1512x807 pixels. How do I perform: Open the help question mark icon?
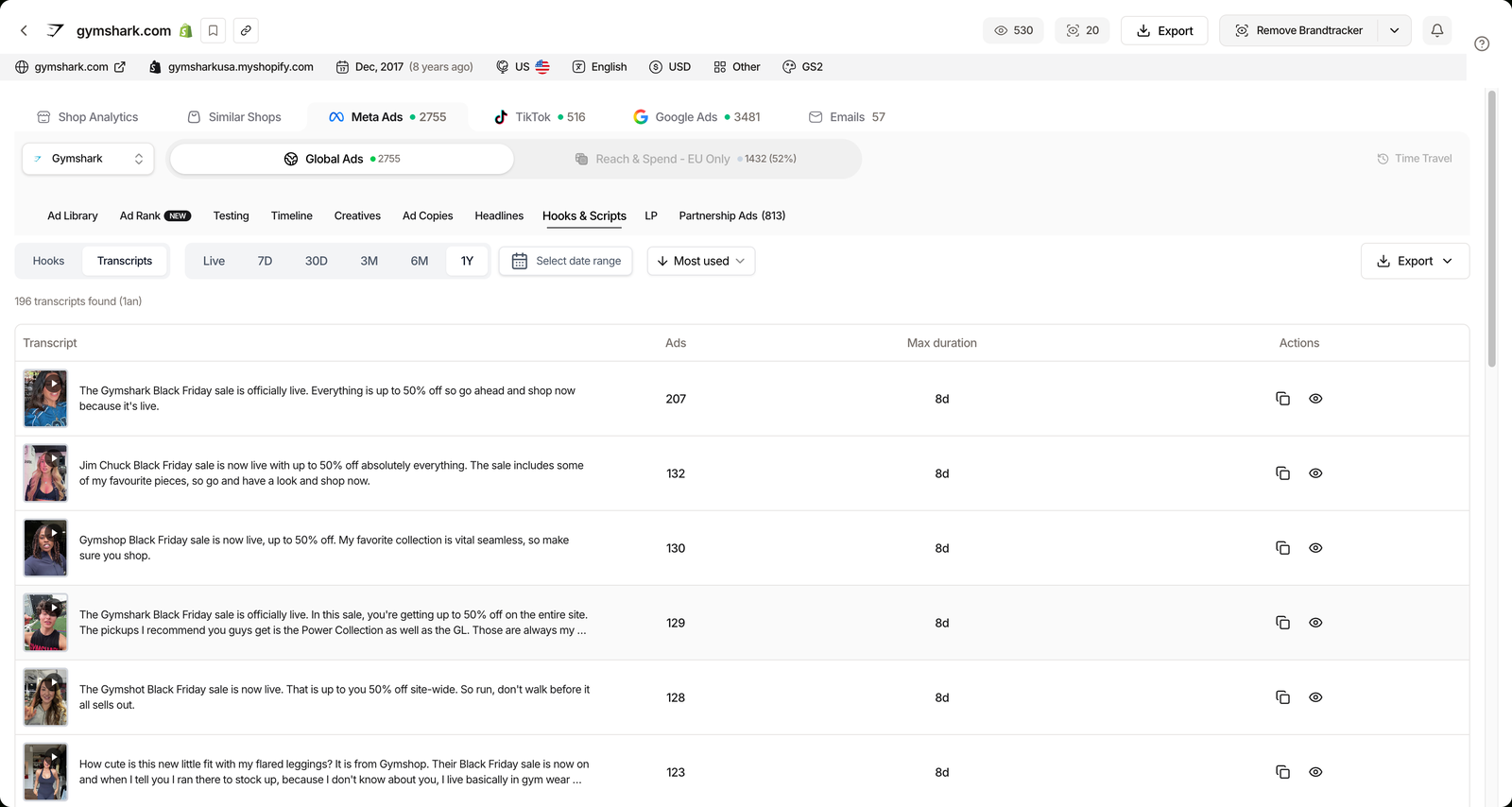1482,43
